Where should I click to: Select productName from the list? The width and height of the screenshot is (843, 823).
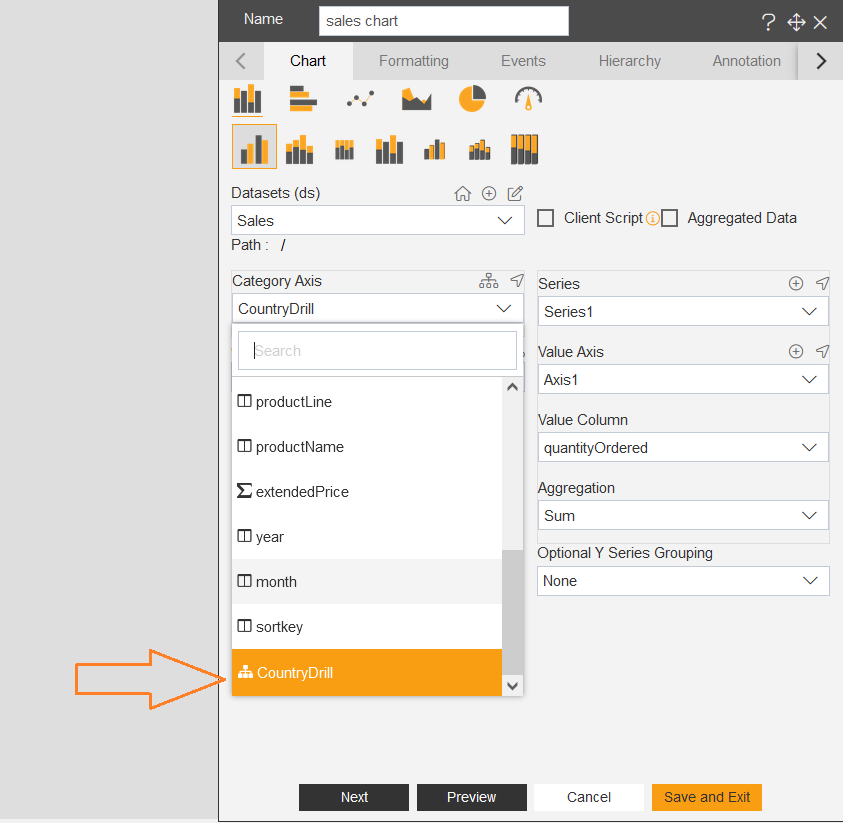tap(367, 447)
